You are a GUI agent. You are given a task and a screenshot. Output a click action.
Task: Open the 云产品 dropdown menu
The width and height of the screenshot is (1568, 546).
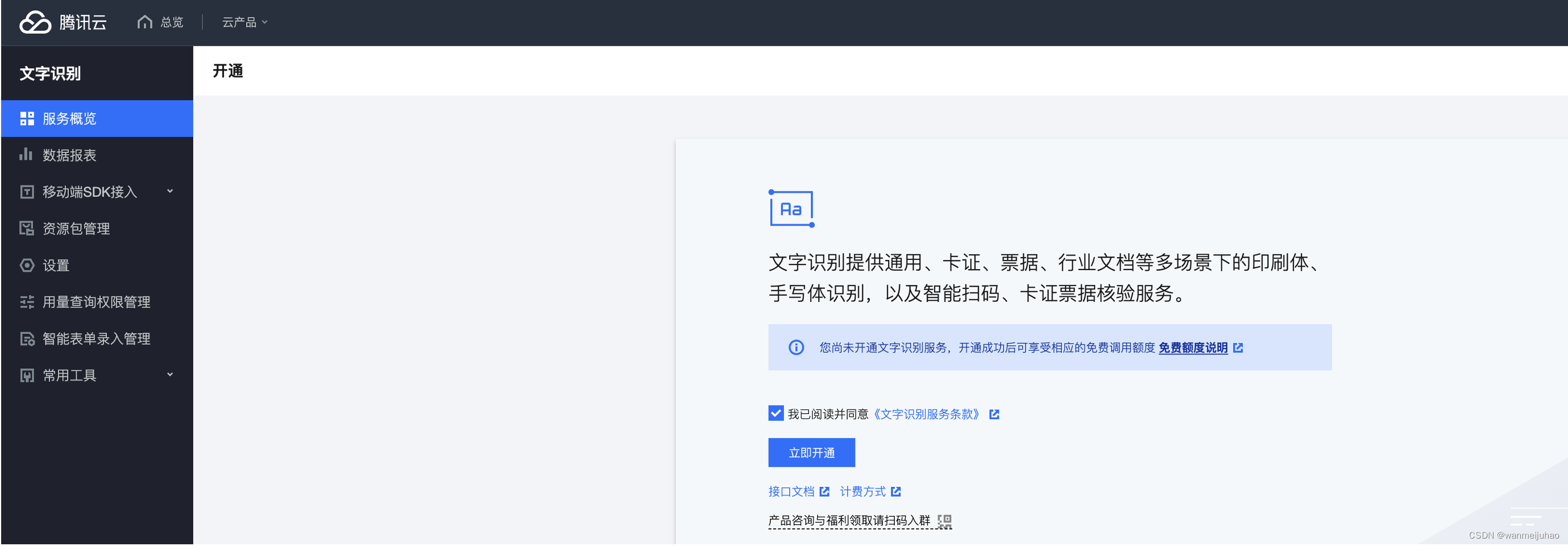point(244,23)
